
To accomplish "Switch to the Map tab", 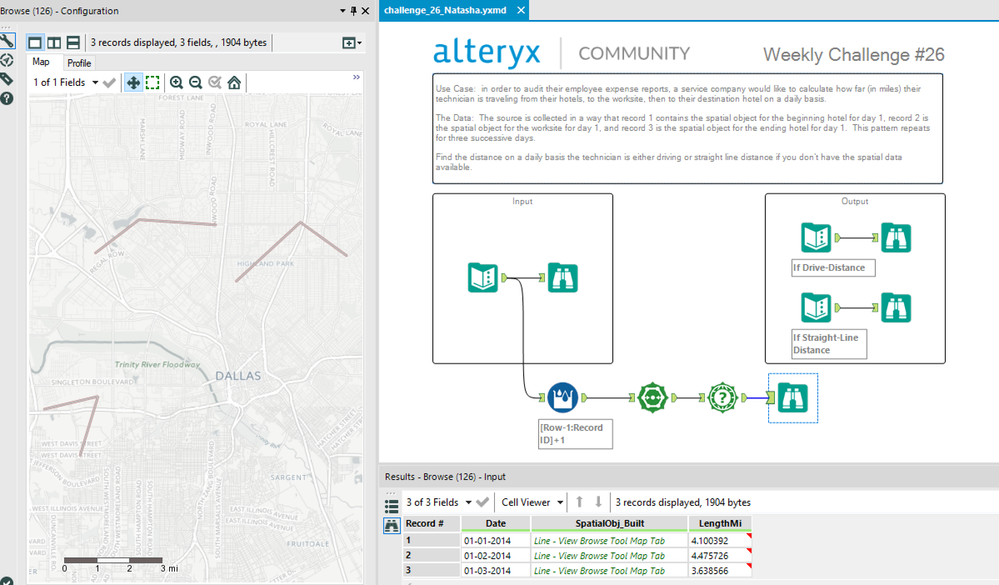I will point(41,62).
